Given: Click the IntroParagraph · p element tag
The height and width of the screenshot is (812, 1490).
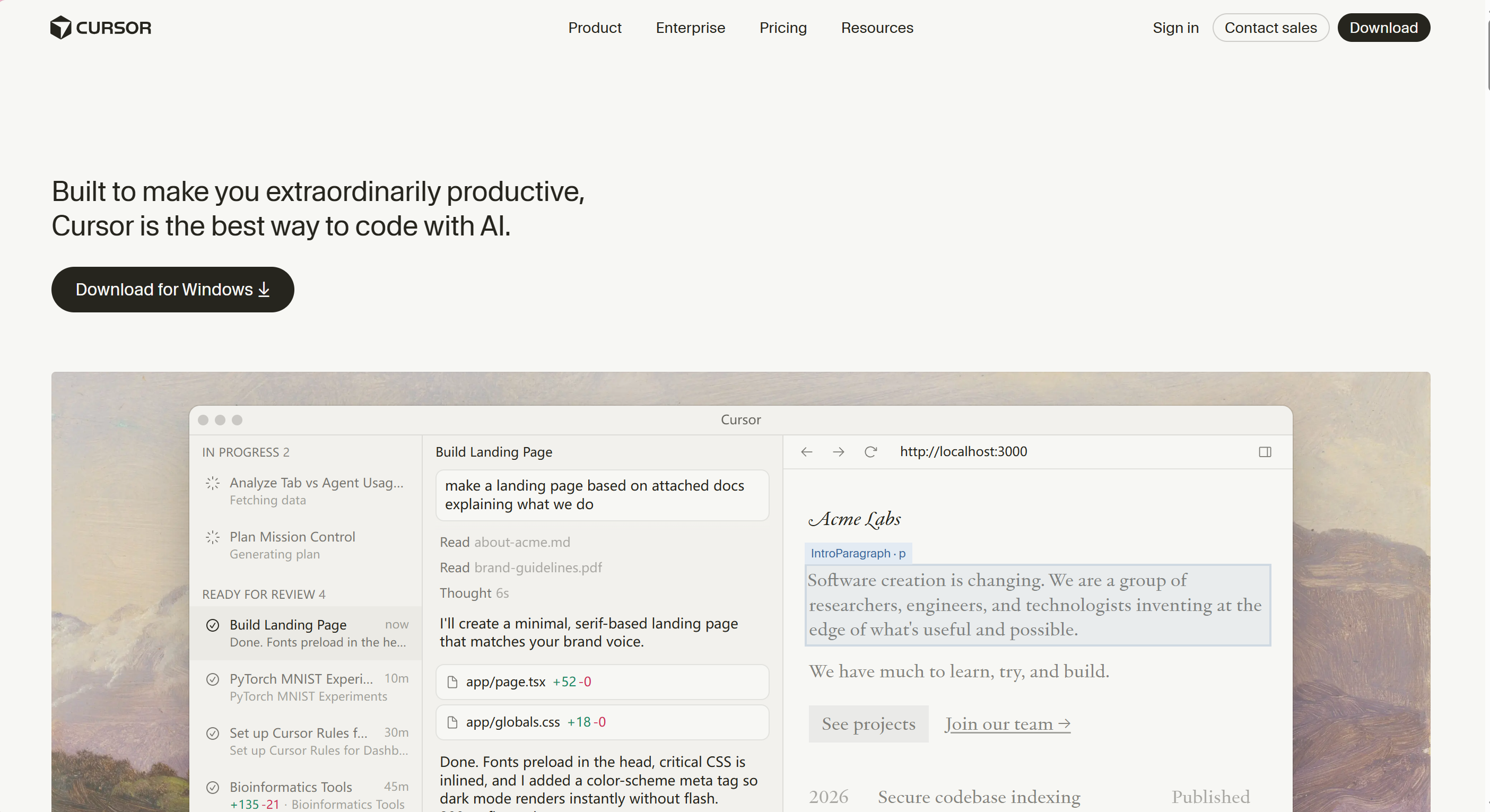Looking at the screenshot, I should 858,554.
